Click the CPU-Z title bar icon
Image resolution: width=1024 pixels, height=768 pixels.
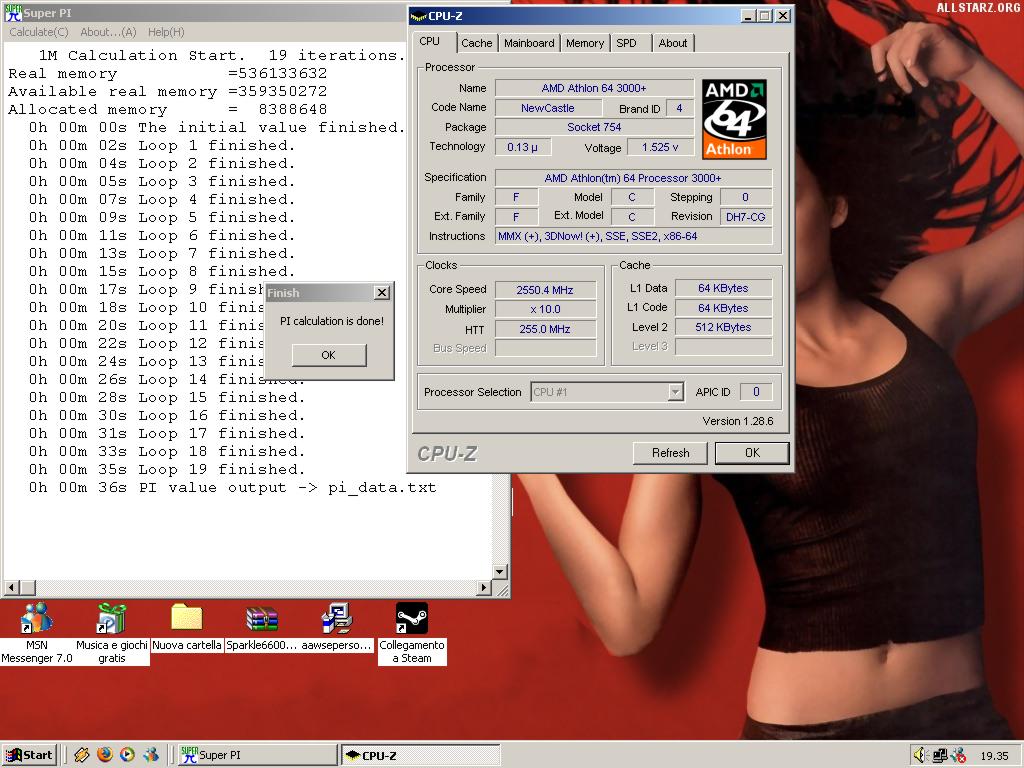(x=418, y=16)
